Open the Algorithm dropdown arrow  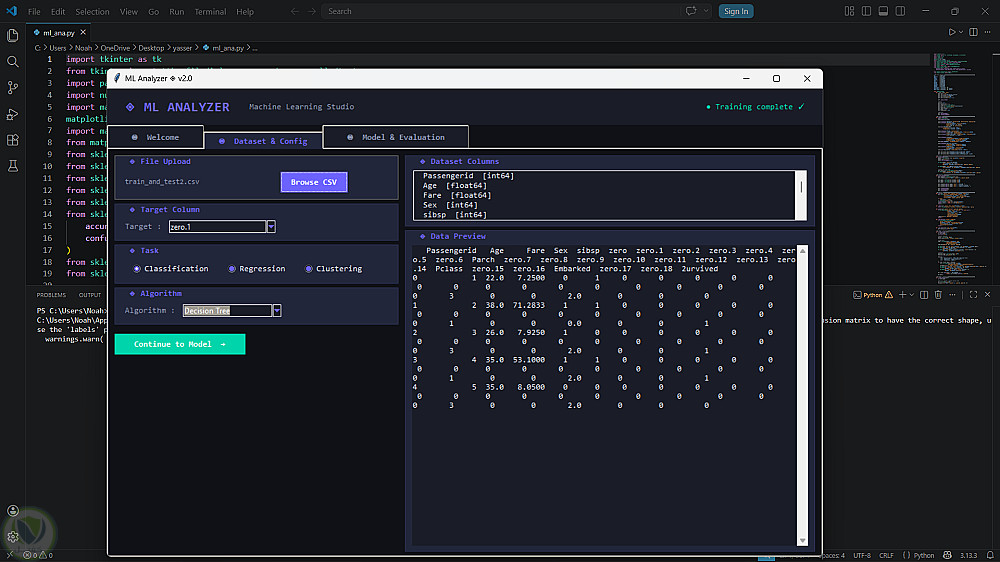[x=277, y=311]
